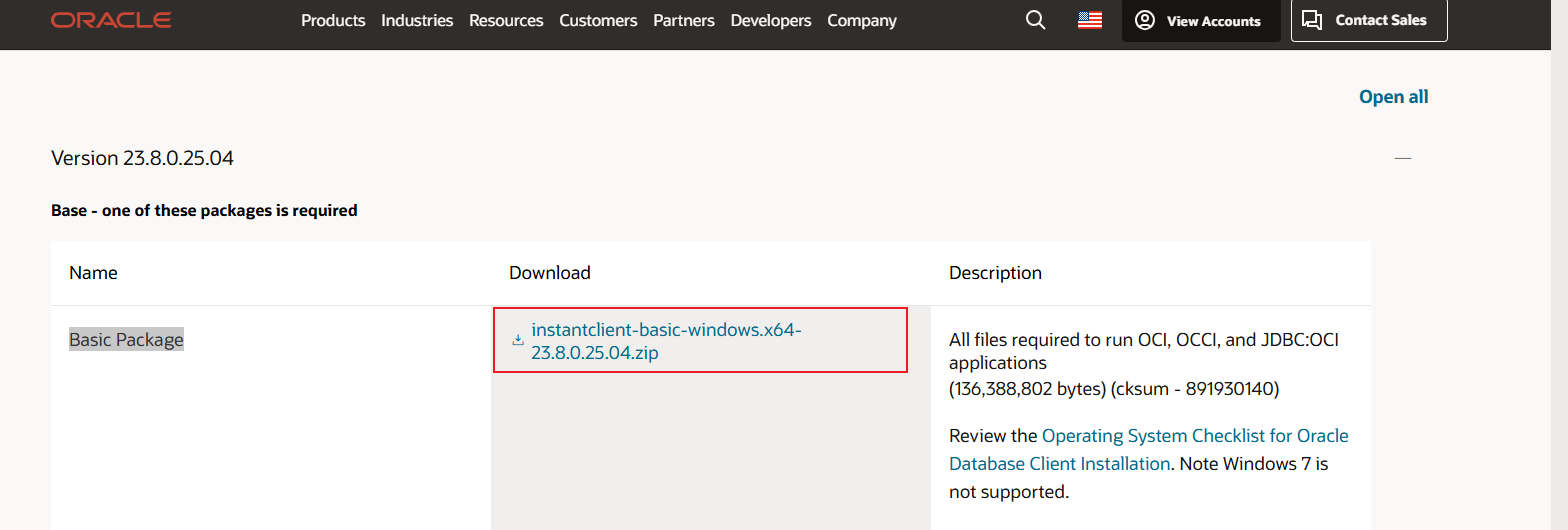Click the Description column header
Viewport: 1568px width, 530px height.
point(995,273)
